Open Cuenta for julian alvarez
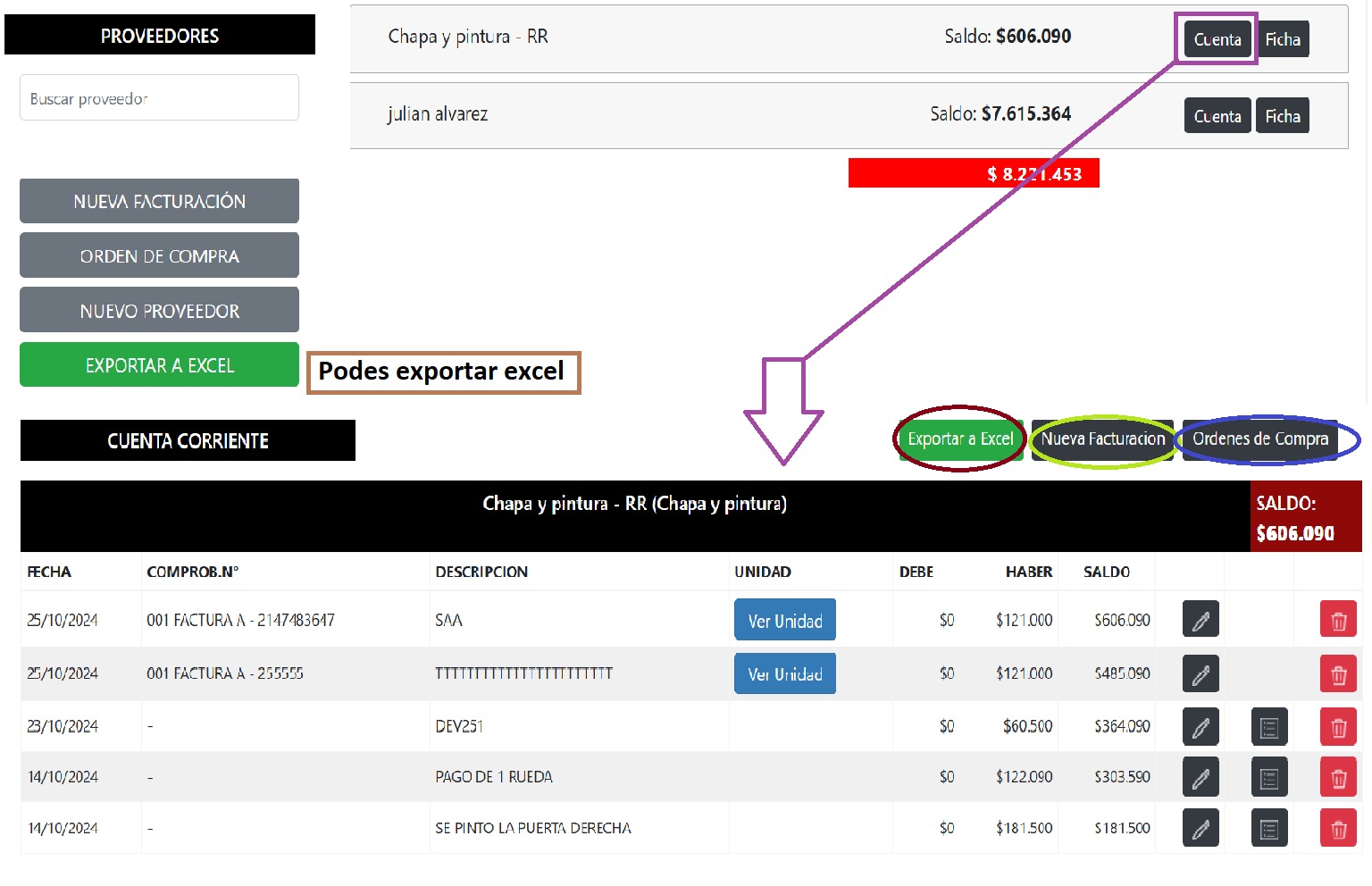The width and height of the screenshot is (1372, 886). coord(1217,116)
